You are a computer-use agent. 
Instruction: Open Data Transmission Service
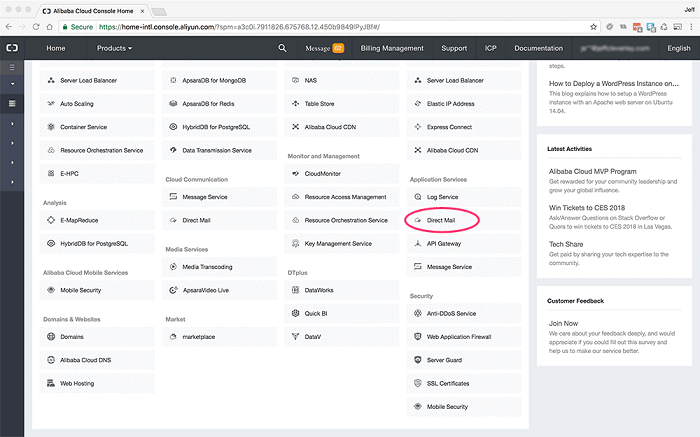coord(219,150)
